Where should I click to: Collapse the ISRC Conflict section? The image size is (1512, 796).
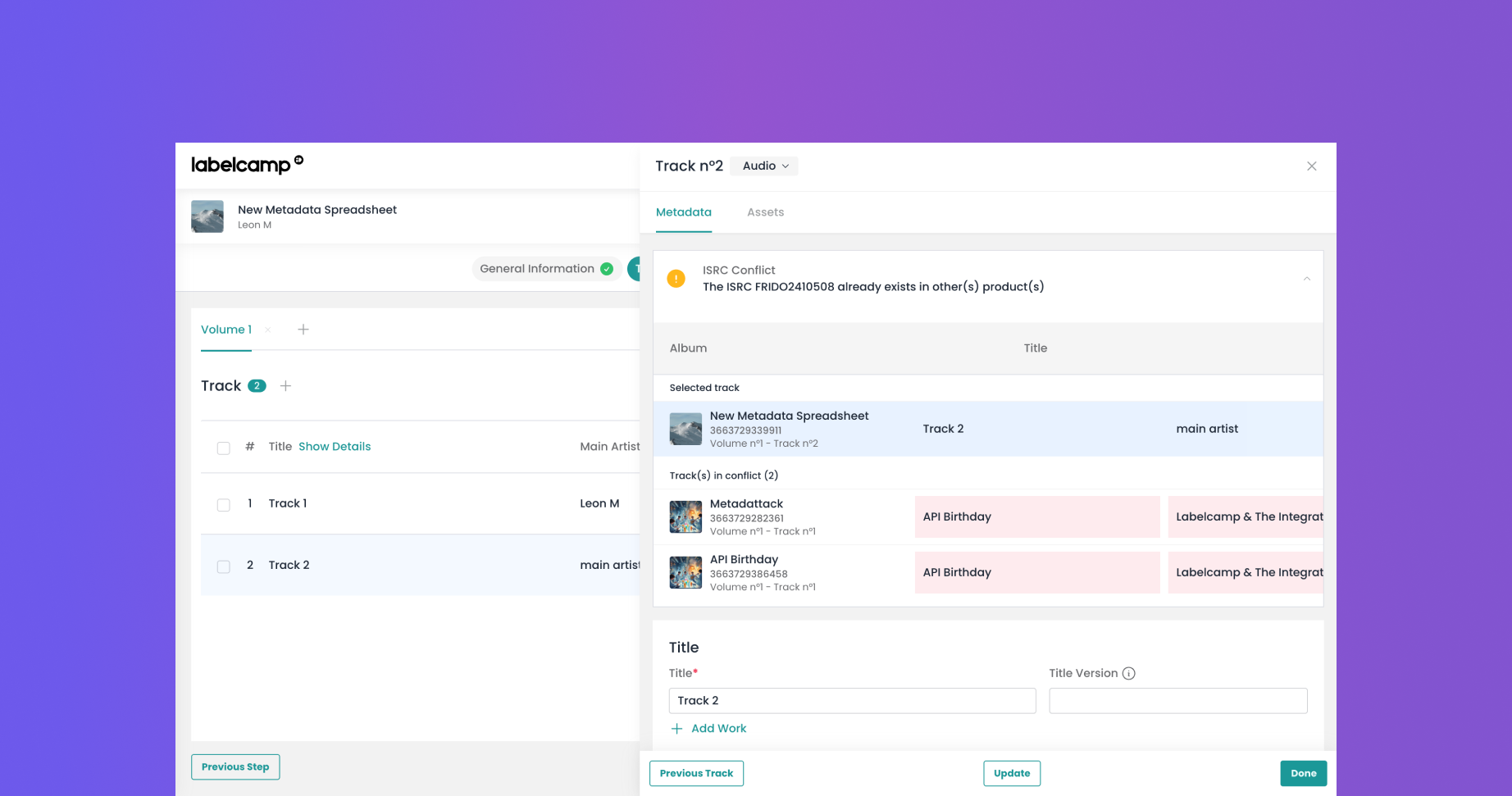pyautogui.click(x=1307, y=279)
